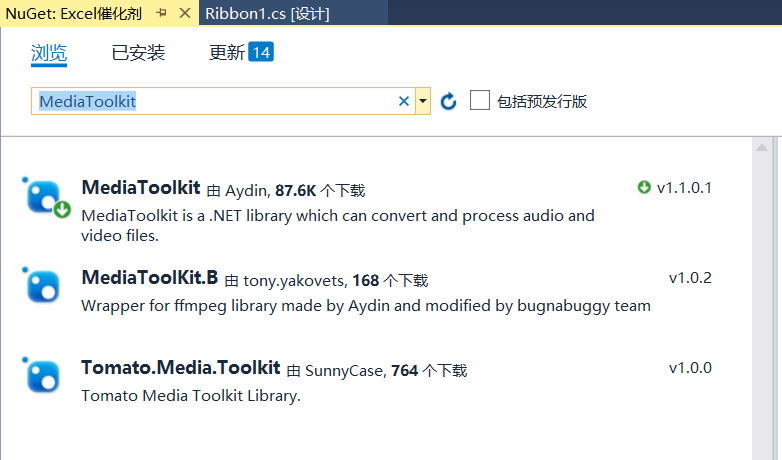The height and width of the screenshot is (460, 782).
Task: Click the Wrapper for ffmpeg library description
Action: (x=366, y=306)
